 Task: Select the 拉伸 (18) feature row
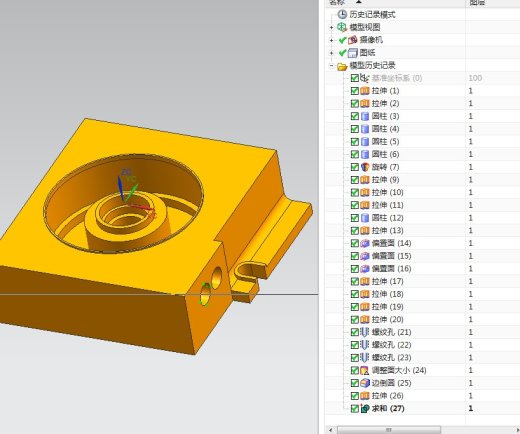[422, 294]
